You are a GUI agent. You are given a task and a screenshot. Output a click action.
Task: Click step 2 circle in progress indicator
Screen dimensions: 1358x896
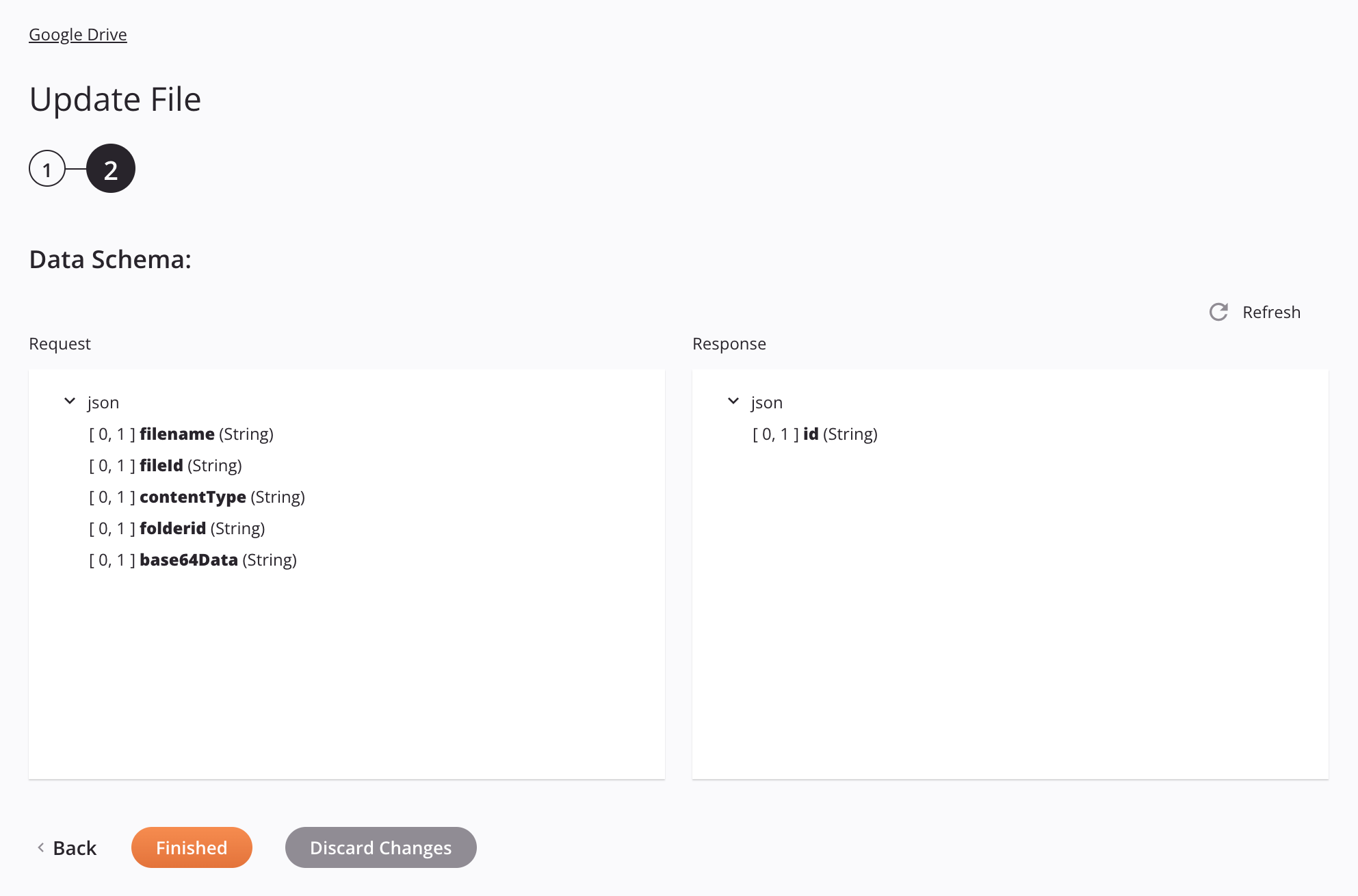point(110,168)
